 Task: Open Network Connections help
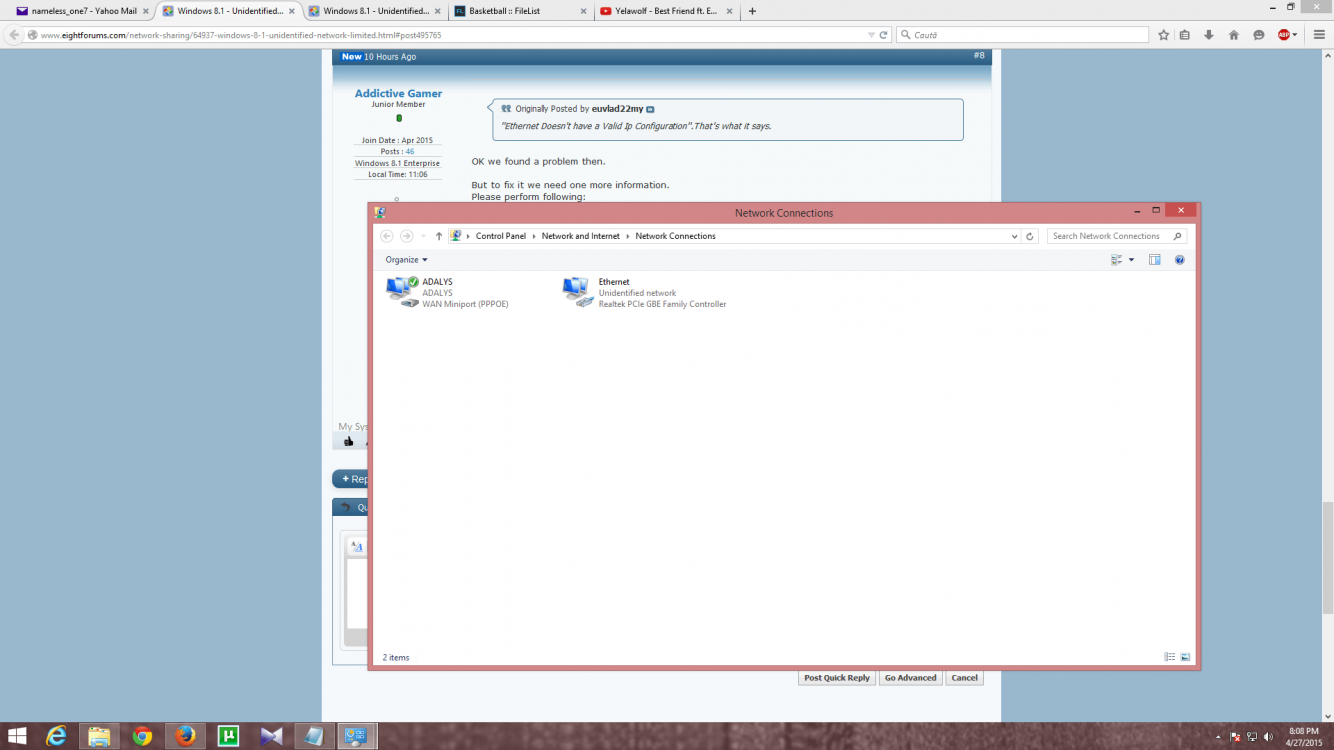pos(1179,260)
